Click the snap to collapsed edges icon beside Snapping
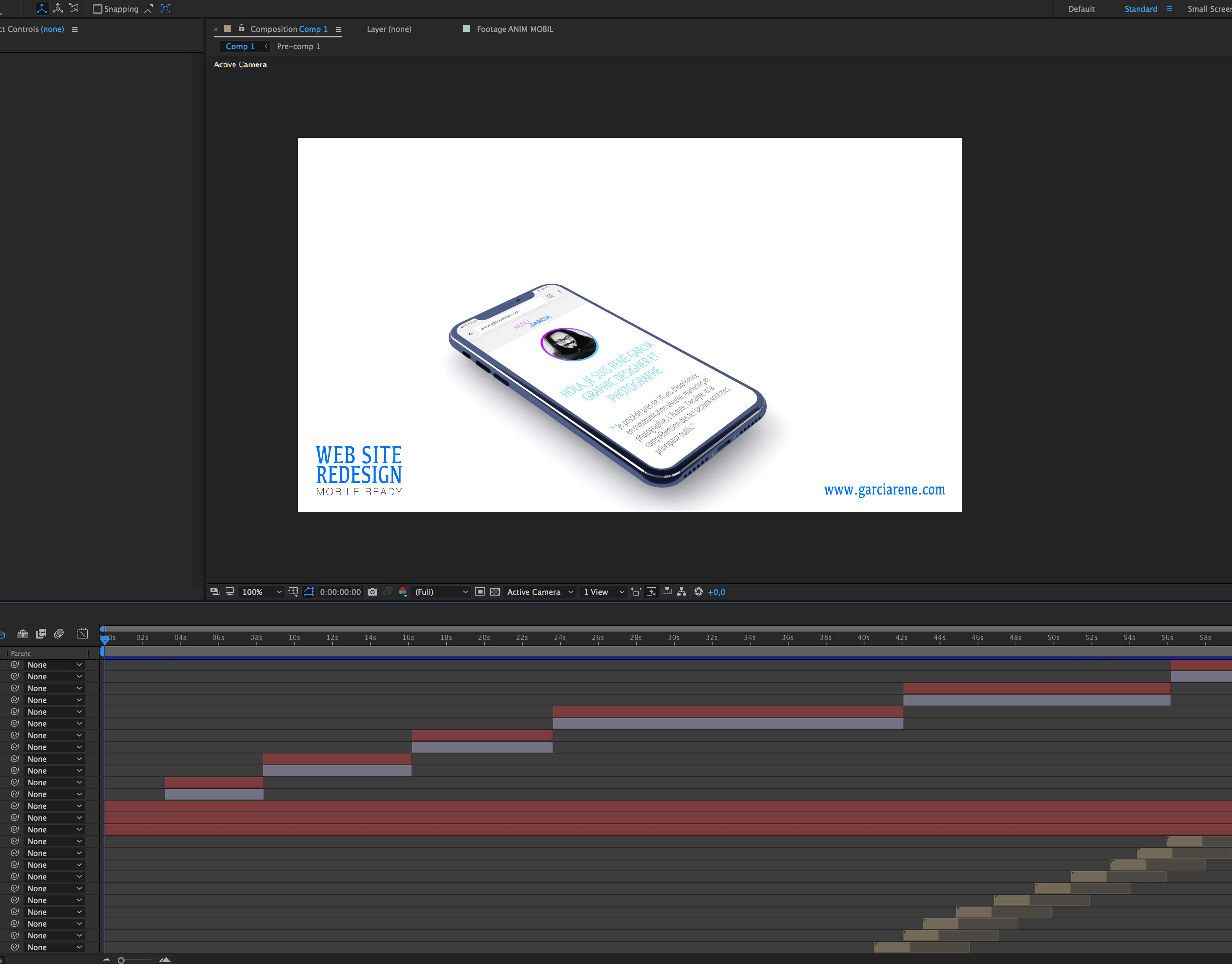1232x964 pixels. [x=149, y=9]
